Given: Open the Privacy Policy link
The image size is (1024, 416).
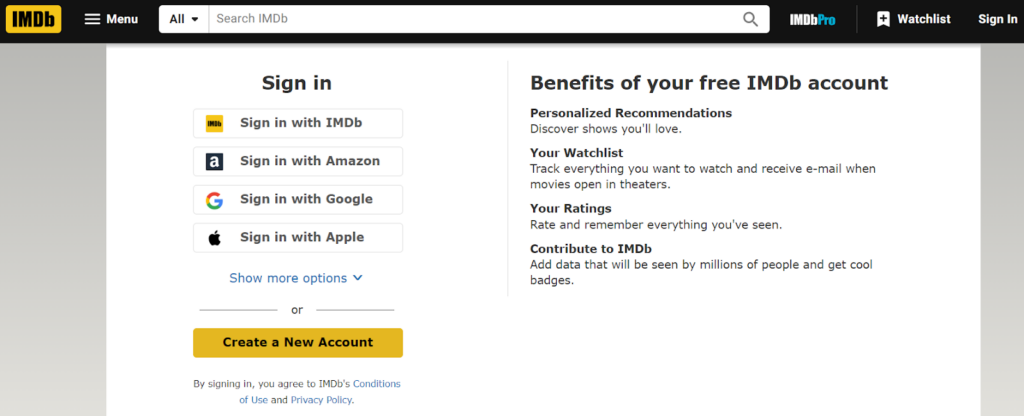Looking at the screenshot, I should pos(321,400).
